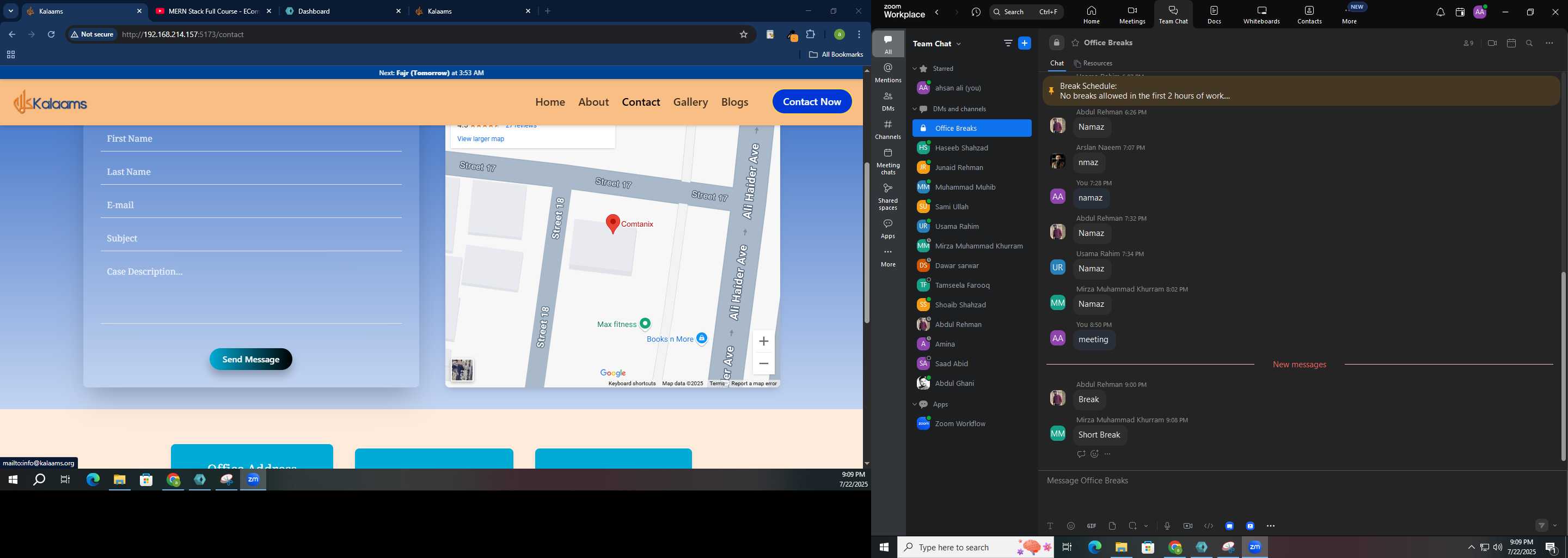Show hidden system tray icons
1568x558 pixels.
1471,547
